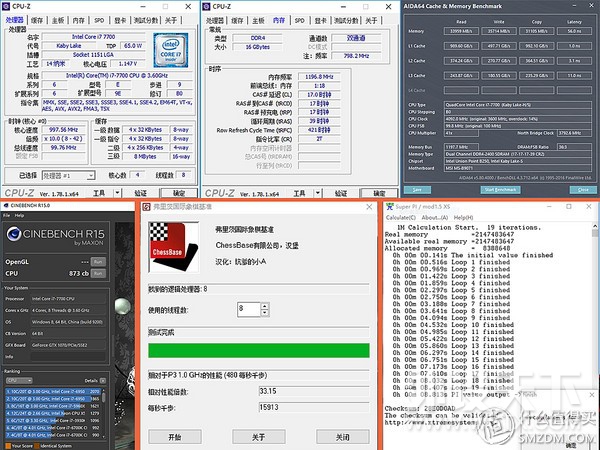Viewport: 600px width, 450px height.
Task: Click 'Intel Core i7 7700' name field in CPU-Z
Action: pyautogui.click(x=93, y=37)
